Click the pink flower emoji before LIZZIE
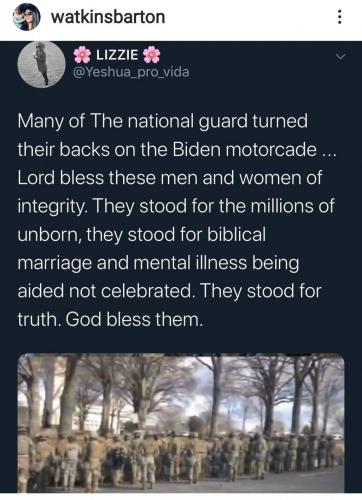Screen dimensions: 362x500 click(x=82, y=55)
